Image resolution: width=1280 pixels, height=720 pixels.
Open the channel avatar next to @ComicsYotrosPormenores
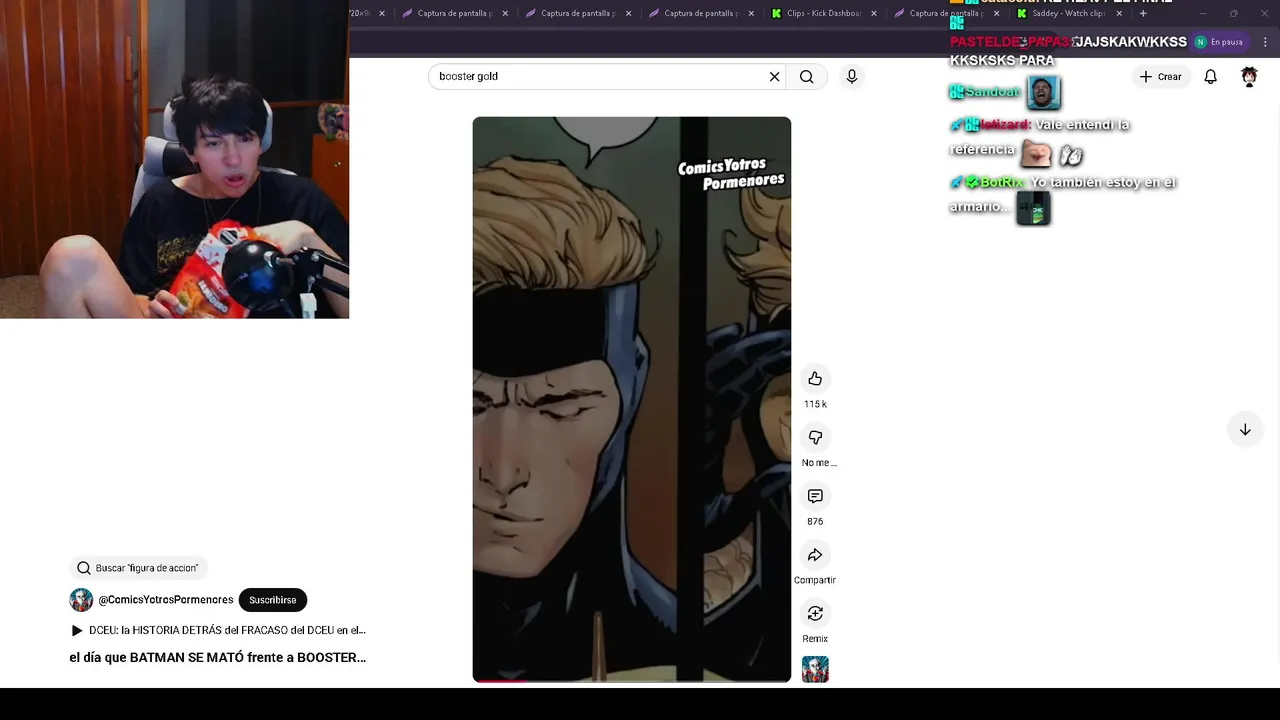coord(81,600)
